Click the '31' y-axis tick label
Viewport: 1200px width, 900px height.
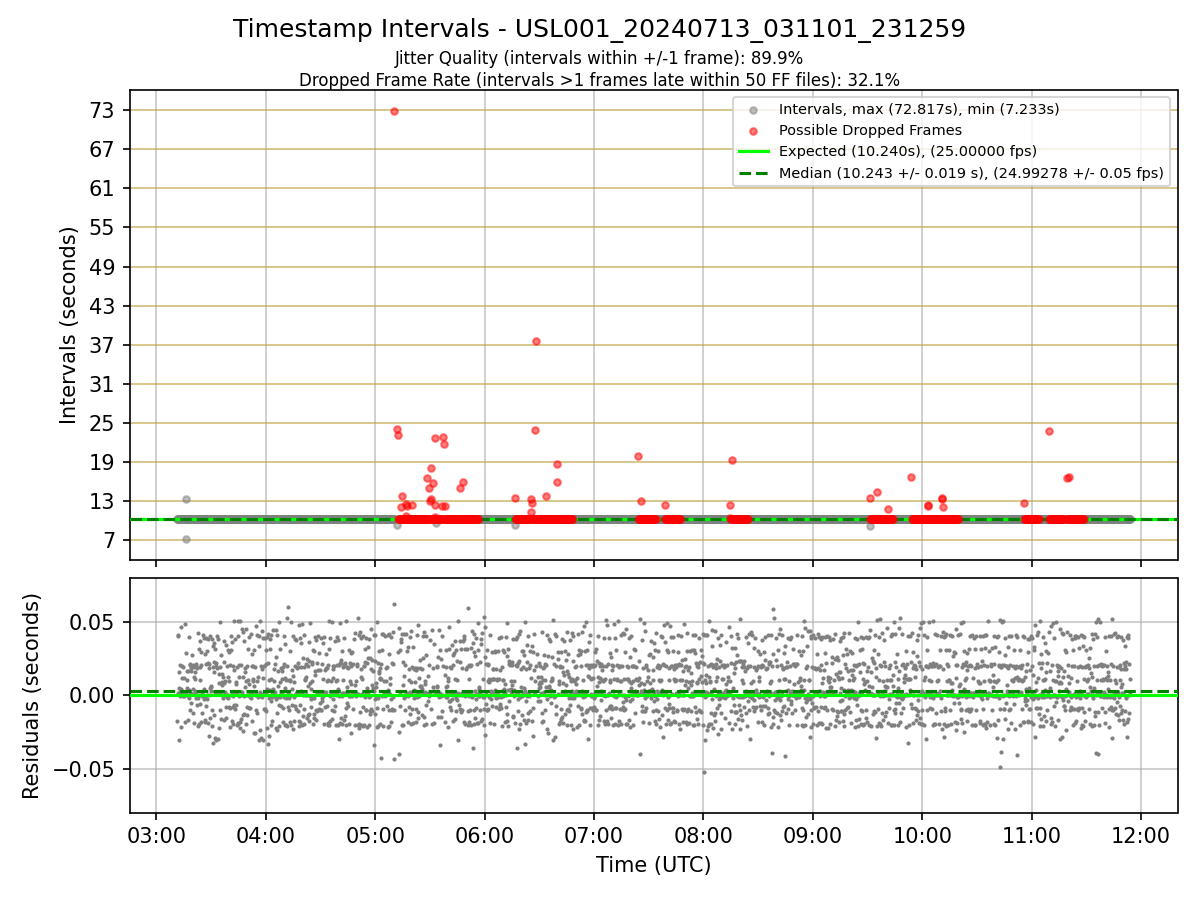coord(104,384)
